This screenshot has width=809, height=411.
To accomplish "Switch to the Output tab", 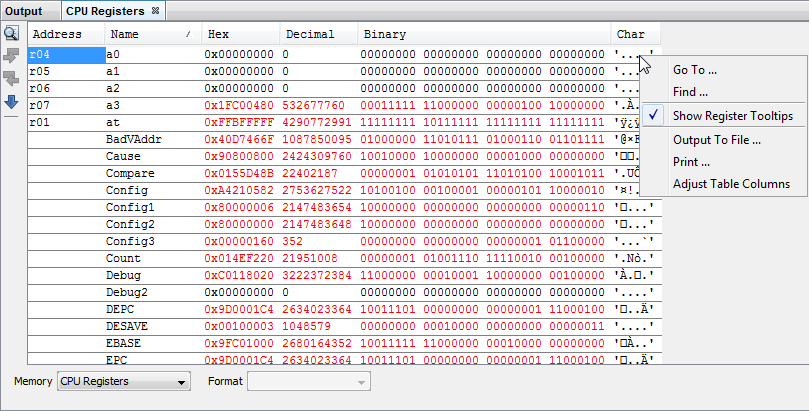I will point(25,11).
